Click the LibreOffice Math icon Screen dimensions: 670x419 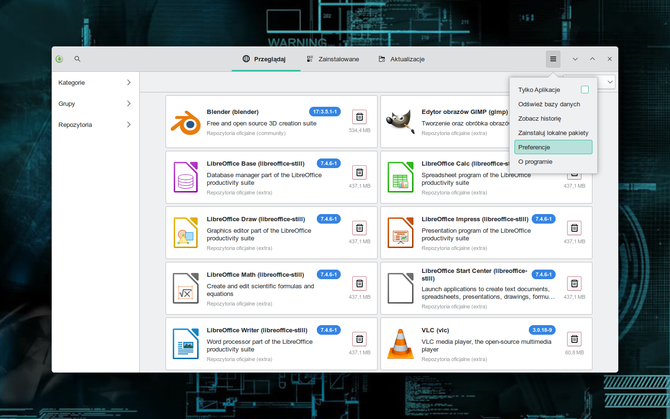pyautogui.click(x=186, y=288)
